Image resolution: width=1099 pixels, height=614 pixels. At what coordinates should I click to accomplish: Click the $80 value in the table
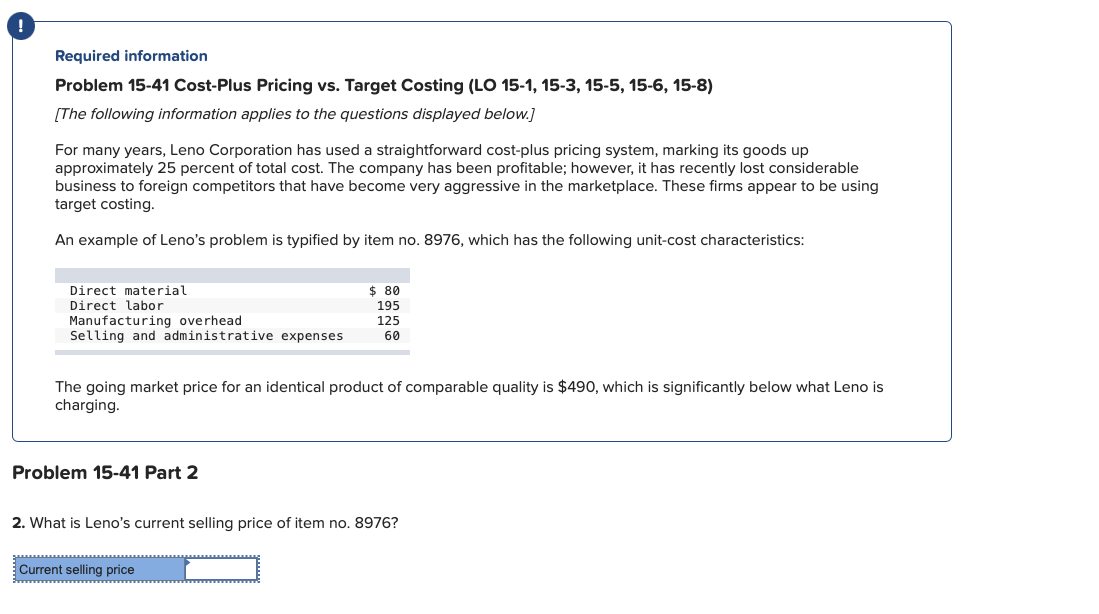coord(381,290)
